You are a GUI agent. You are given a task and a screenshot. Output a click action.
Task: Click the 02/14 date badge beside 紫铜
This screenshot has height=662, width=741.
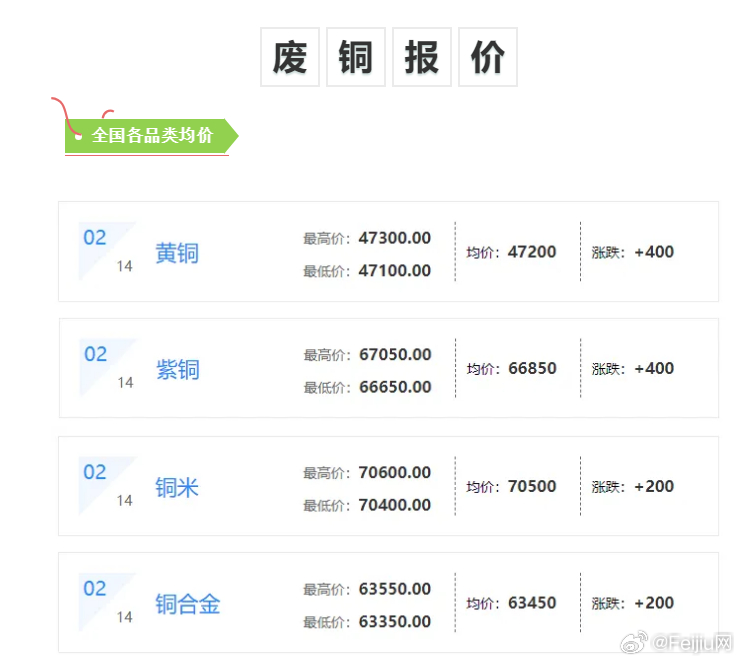pos(108,368)
